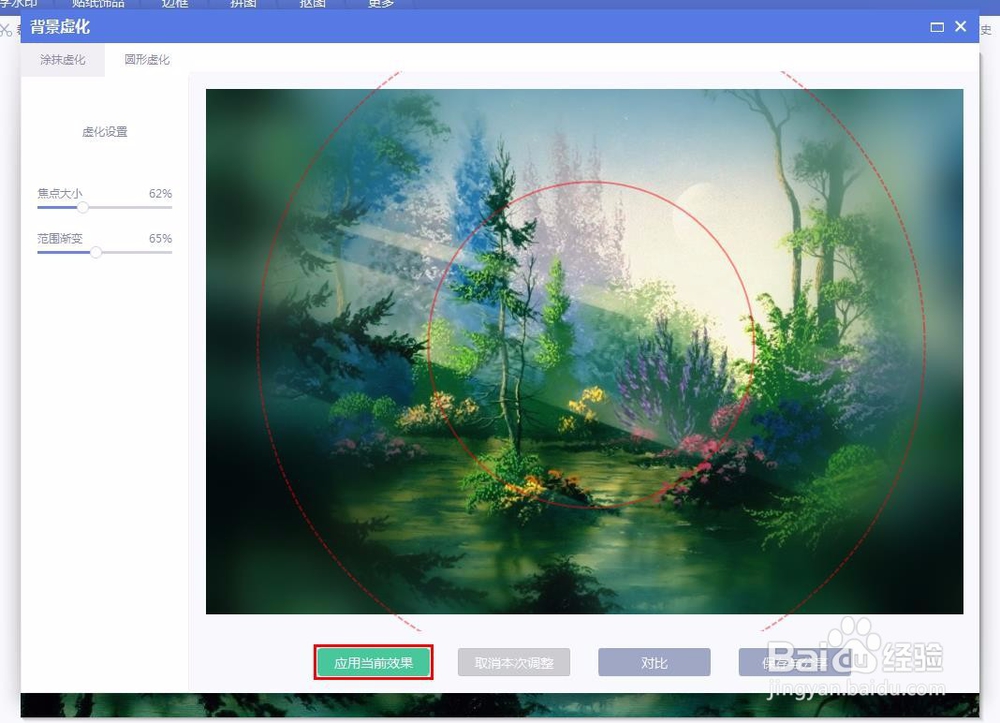Screen dimensions: 1000x723
Task: Open the 更多 menu in main window
Action: click(x=381, y=4)
